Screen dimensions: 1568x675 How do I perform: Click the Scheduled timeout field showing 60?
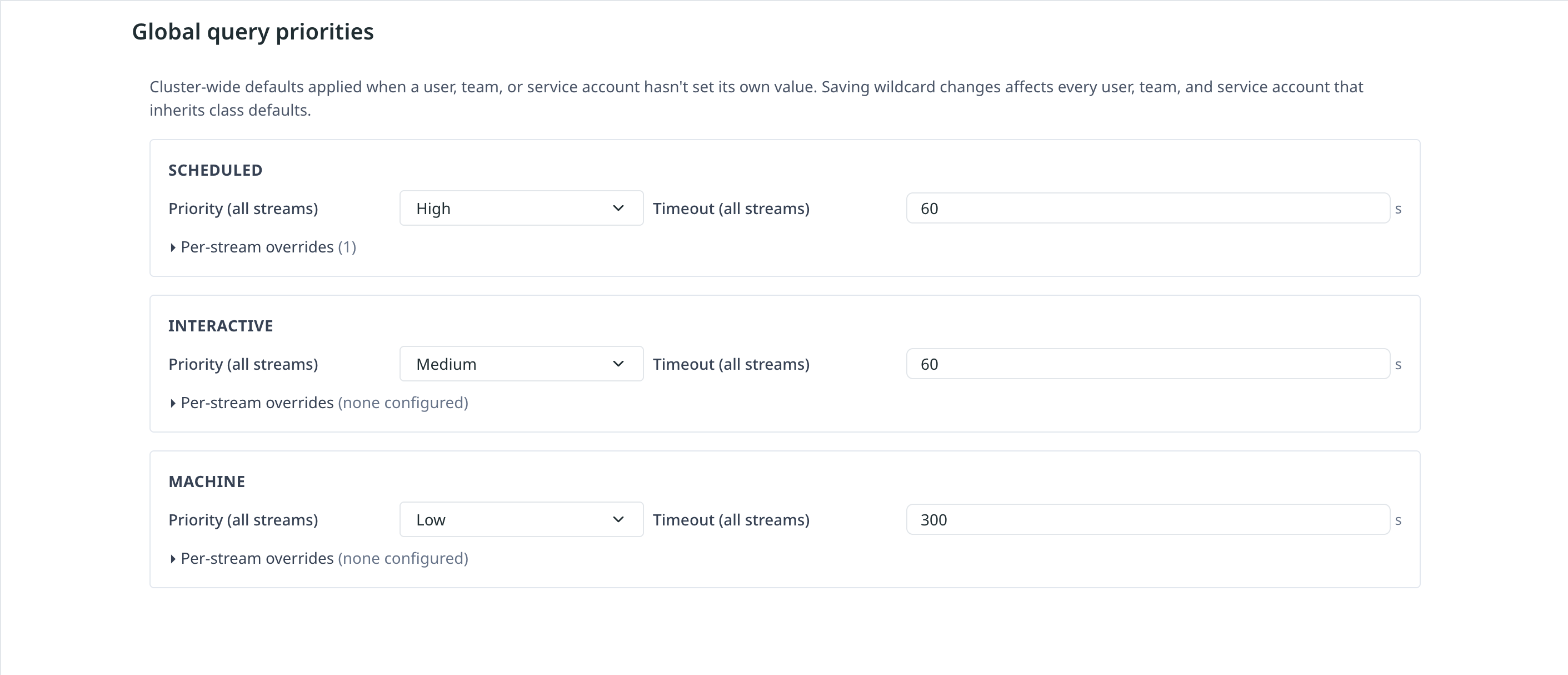pos(1148,209)
